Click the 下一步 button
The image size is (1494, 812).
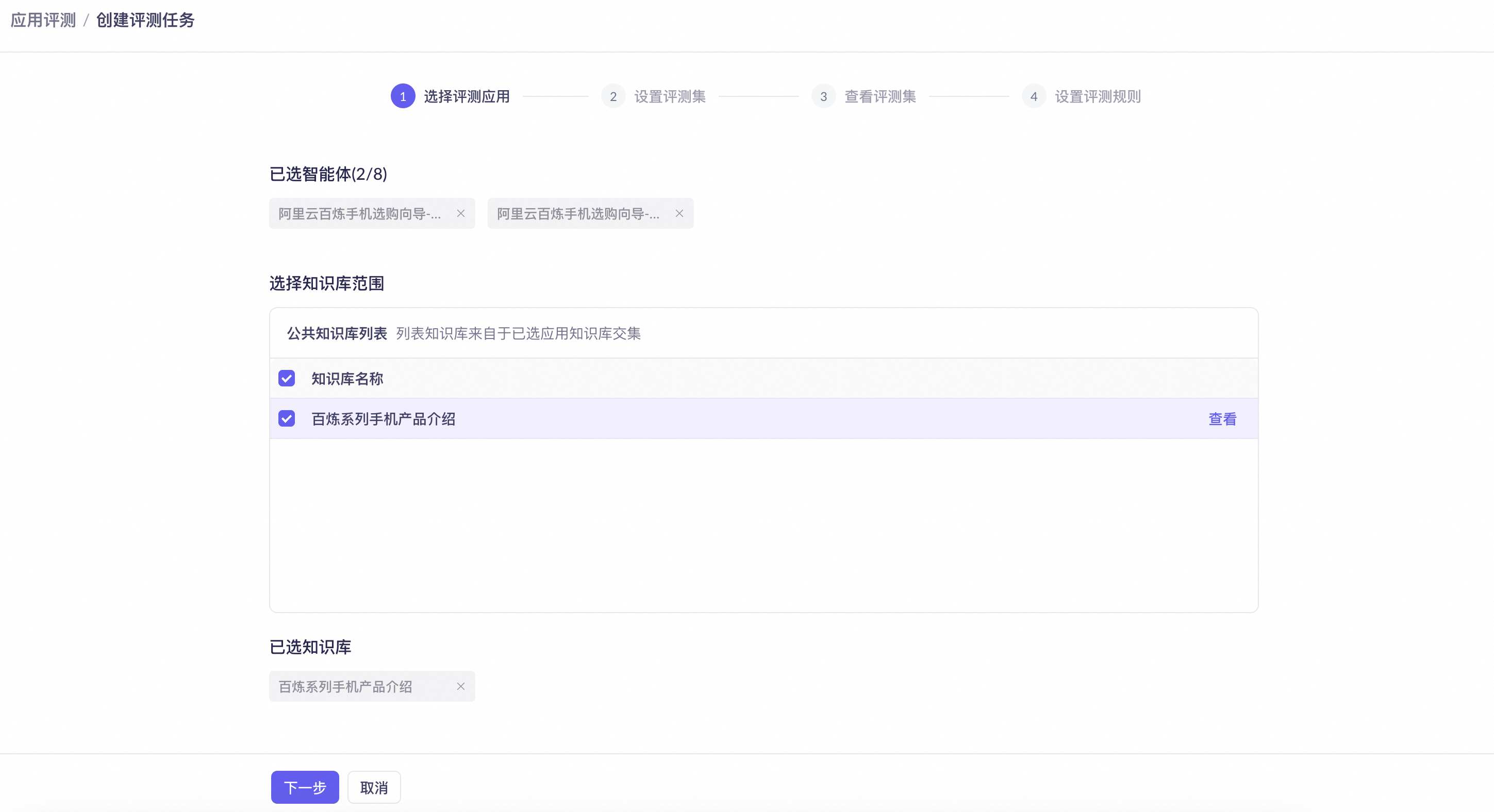click(305, 787)
